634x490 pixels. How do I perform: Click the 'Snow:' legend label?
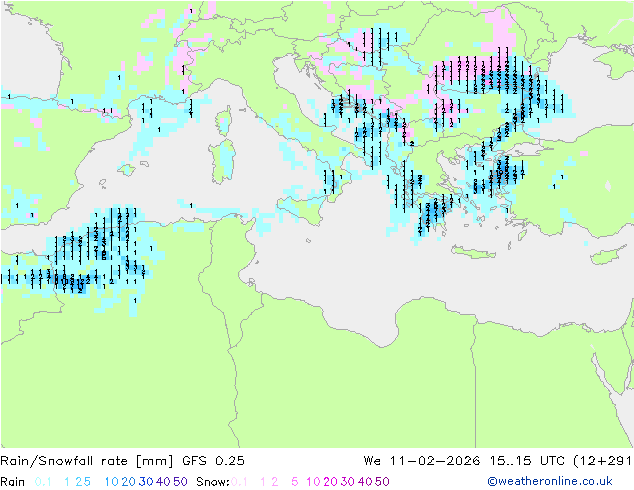point(213,482)
